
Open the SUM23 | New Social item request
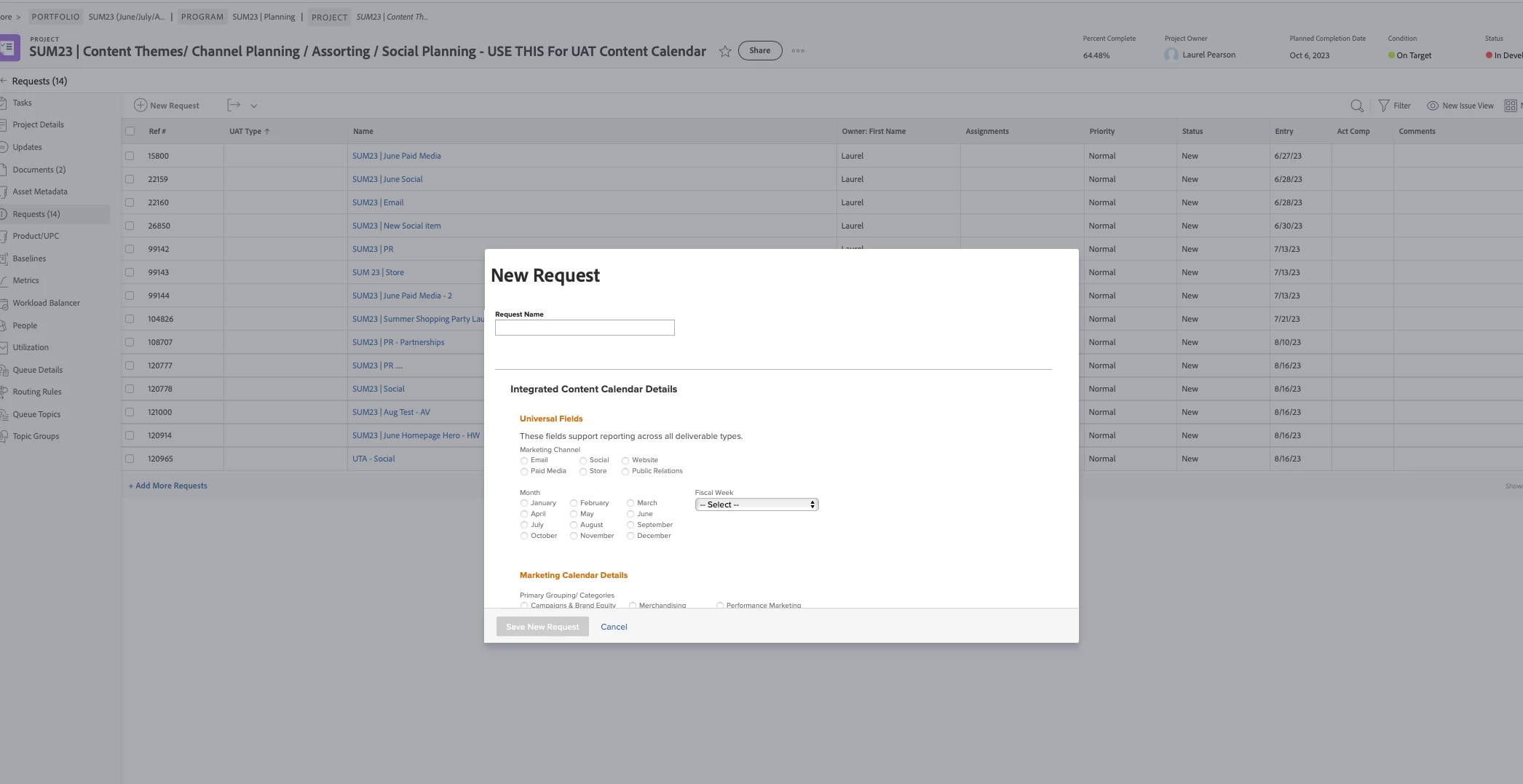pos(397,226)
